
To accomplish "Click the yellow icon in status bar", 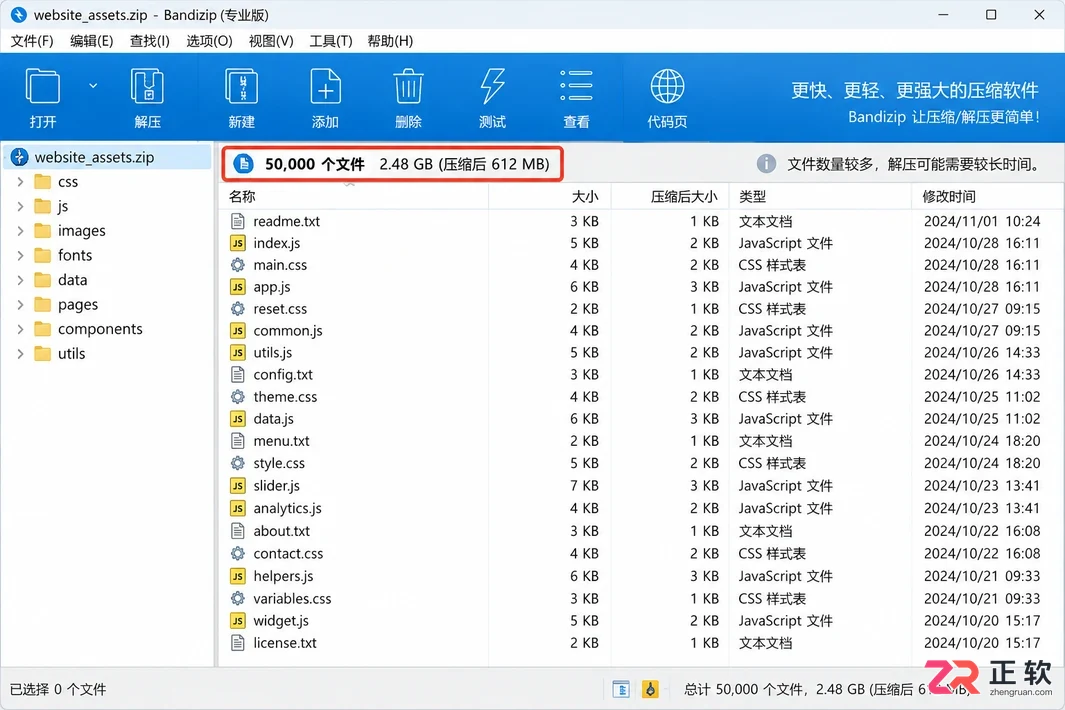I will click(650, 689).
